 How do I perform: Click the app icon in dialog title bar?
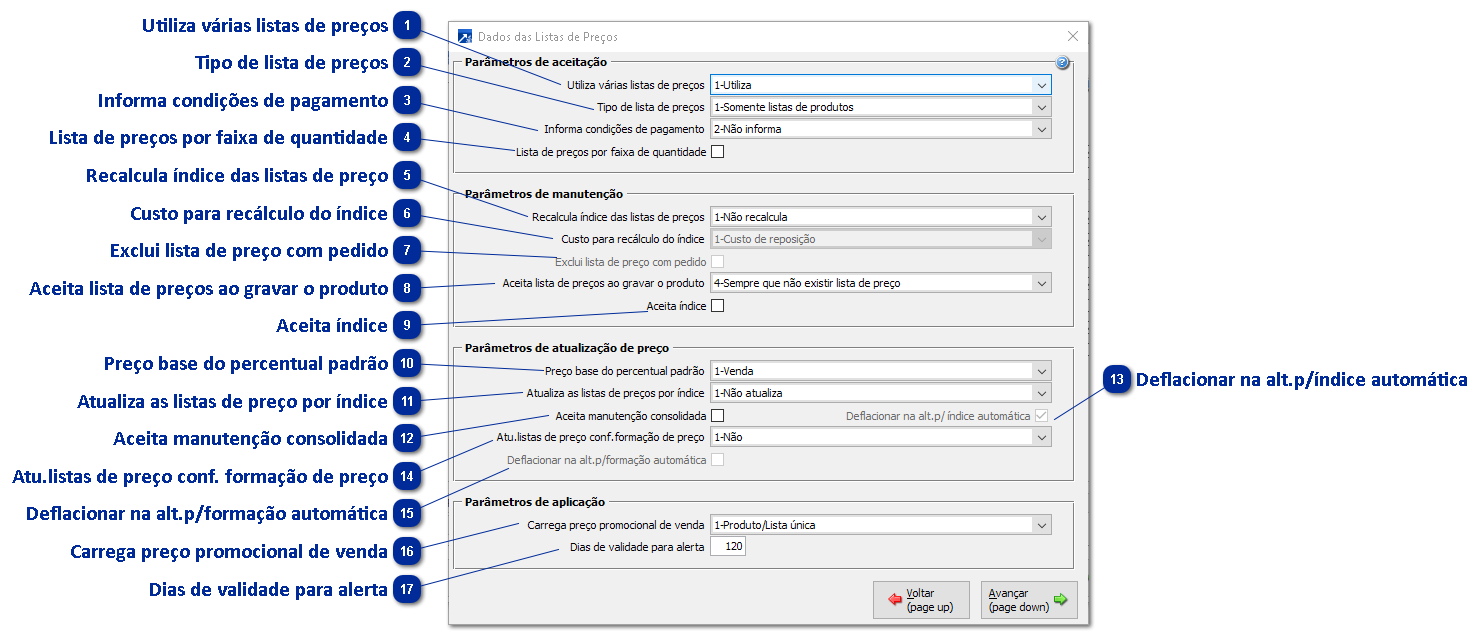pyautogui.click(x=465, y=36)
